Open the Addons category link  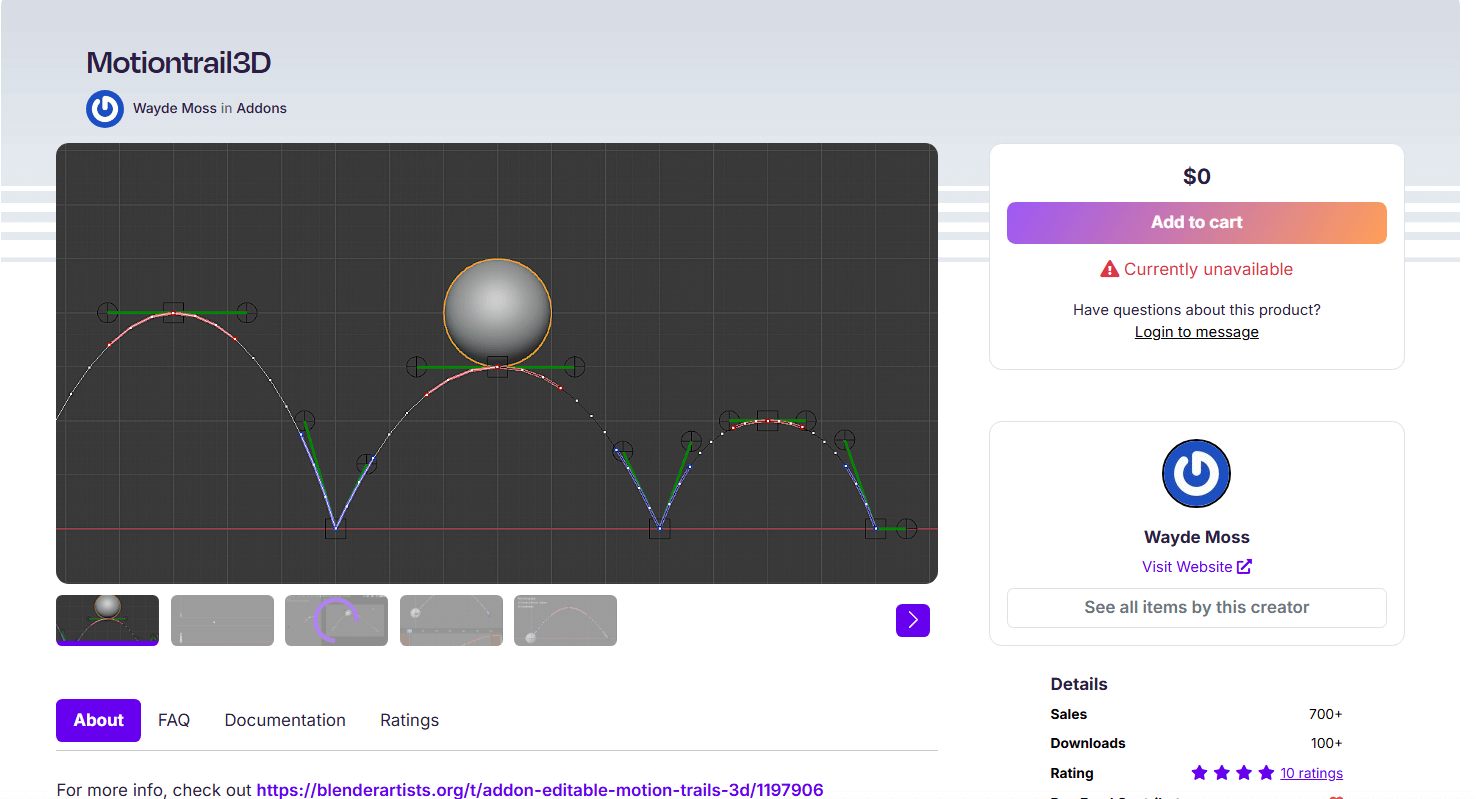click(262, 108)
